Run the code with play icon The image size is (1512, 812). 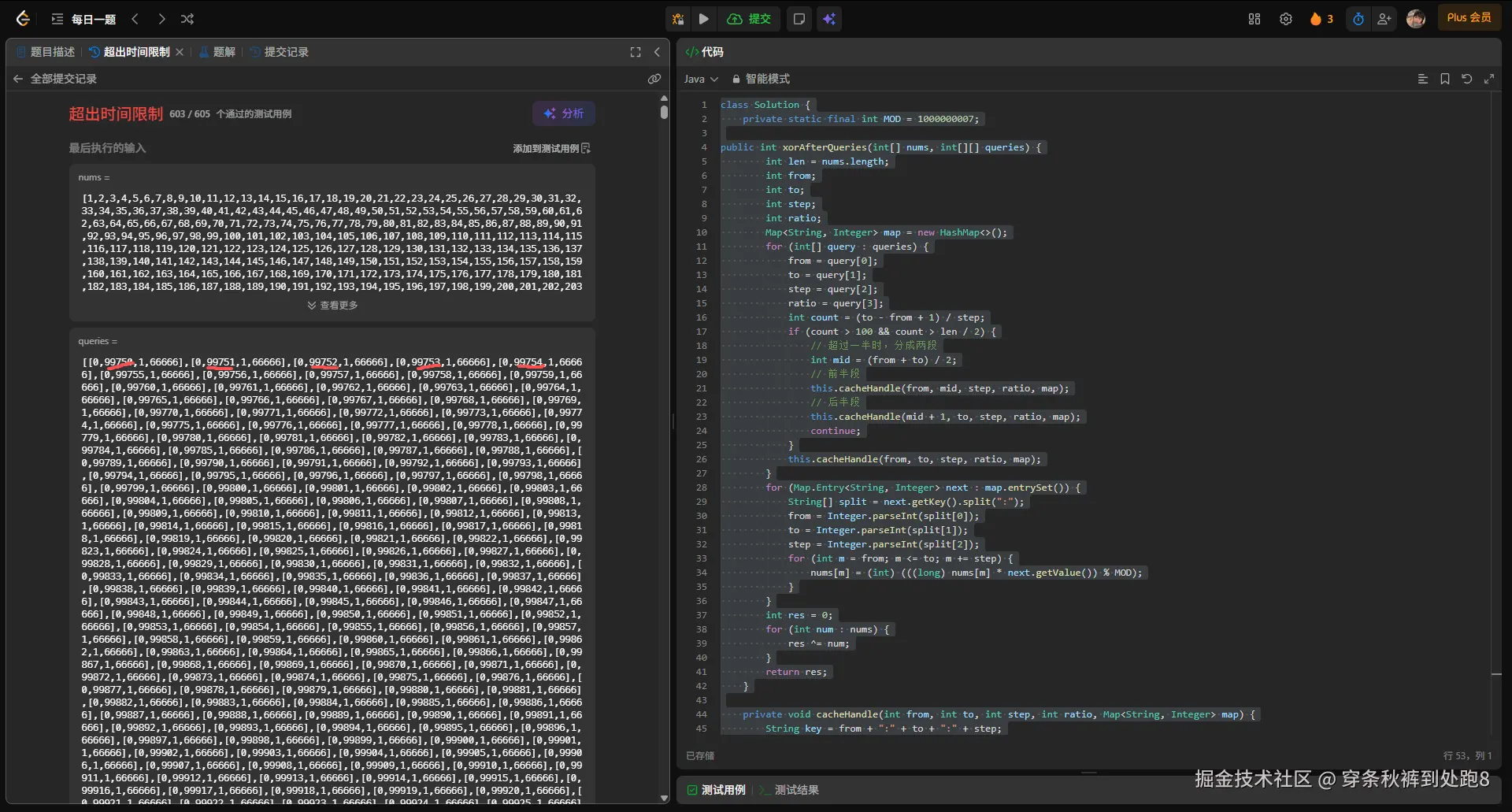click(x=704, y=19)
